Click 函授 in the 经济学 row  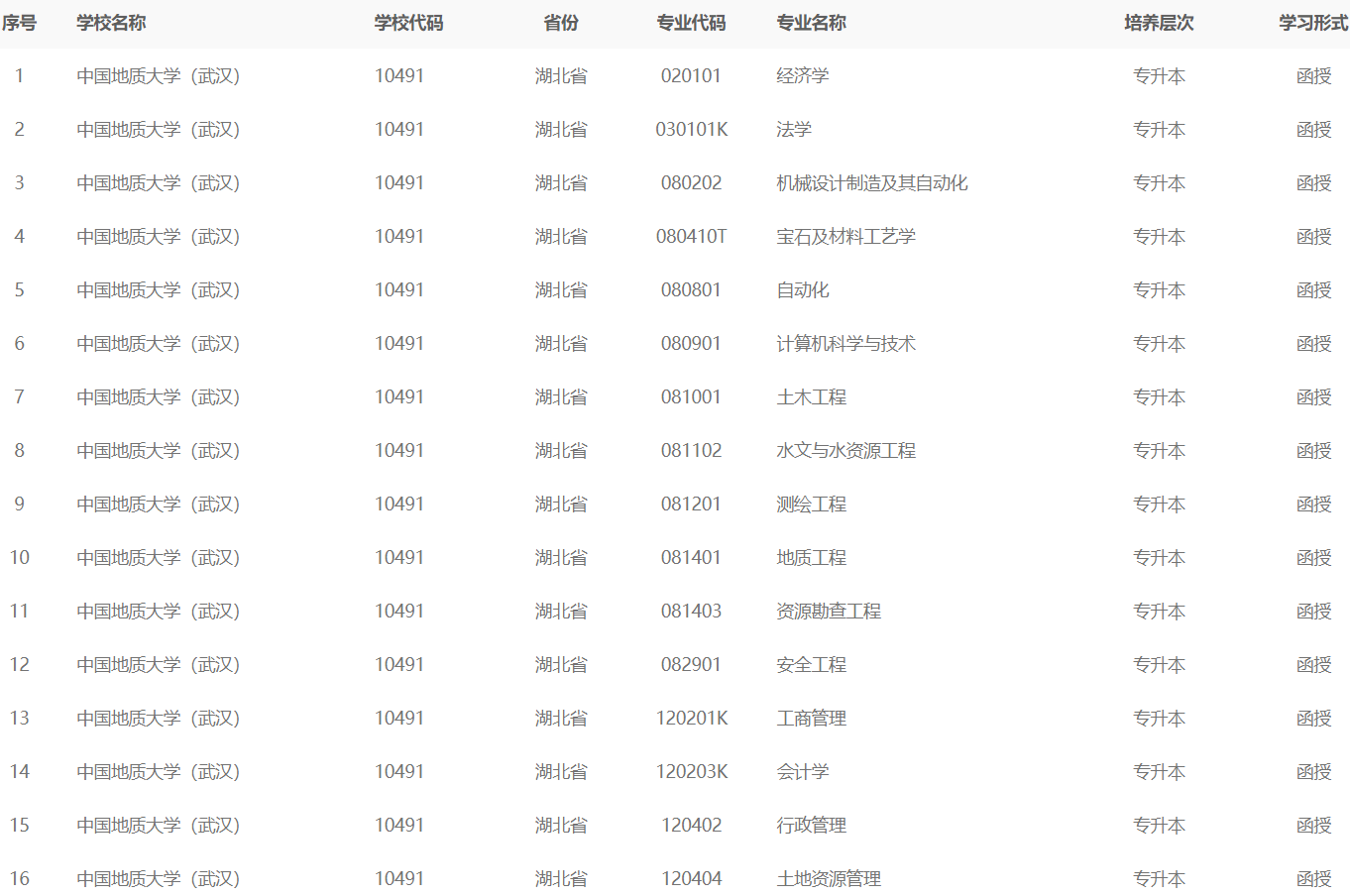point(1313,76)
